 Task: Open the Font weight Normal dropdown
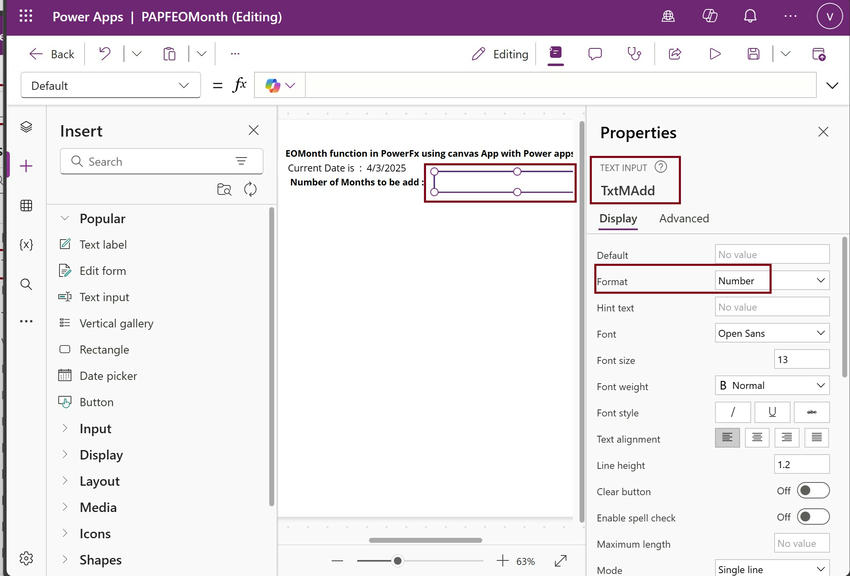tap(772, 385)
